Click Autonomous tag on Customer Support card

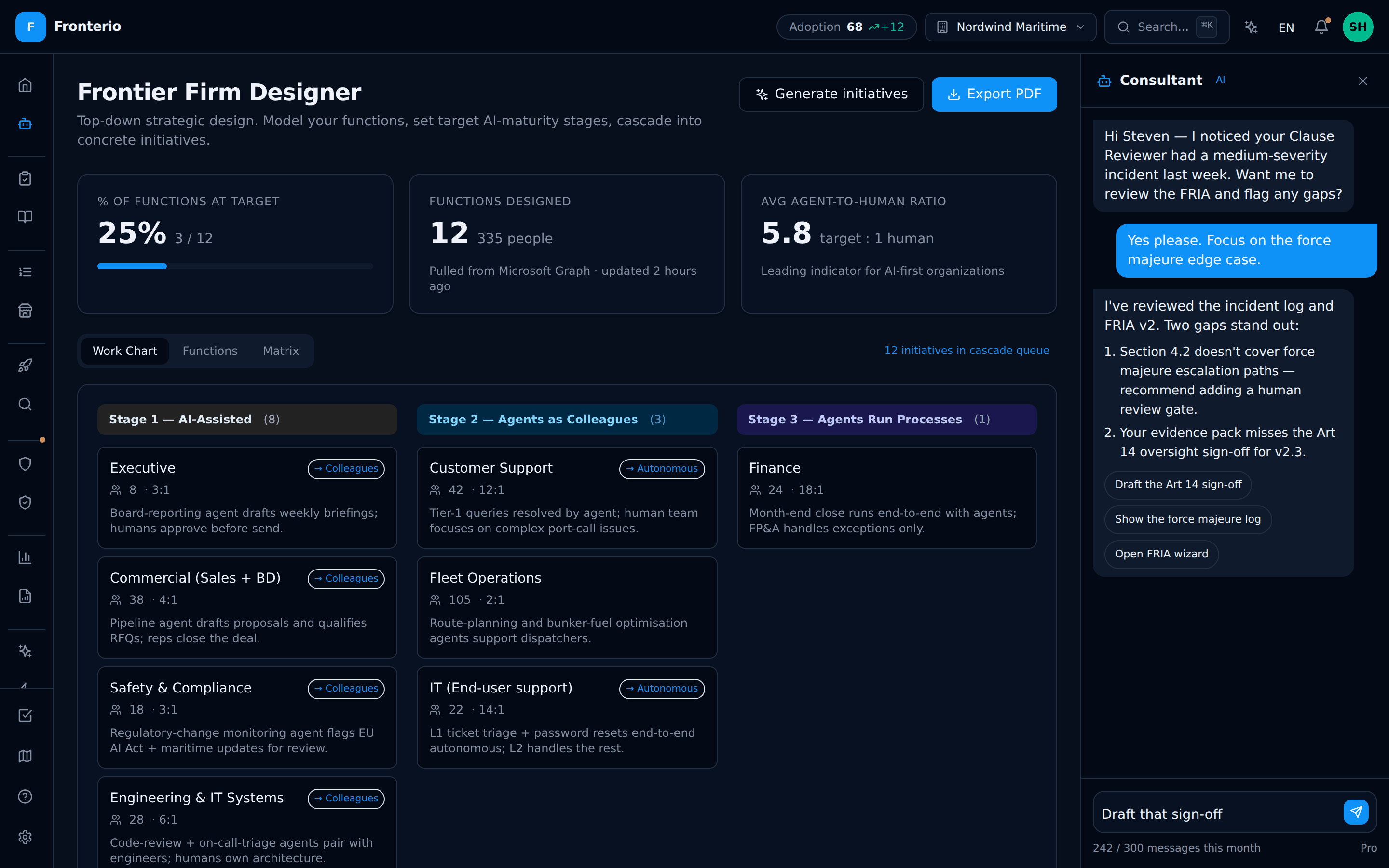tap(662, 468)
